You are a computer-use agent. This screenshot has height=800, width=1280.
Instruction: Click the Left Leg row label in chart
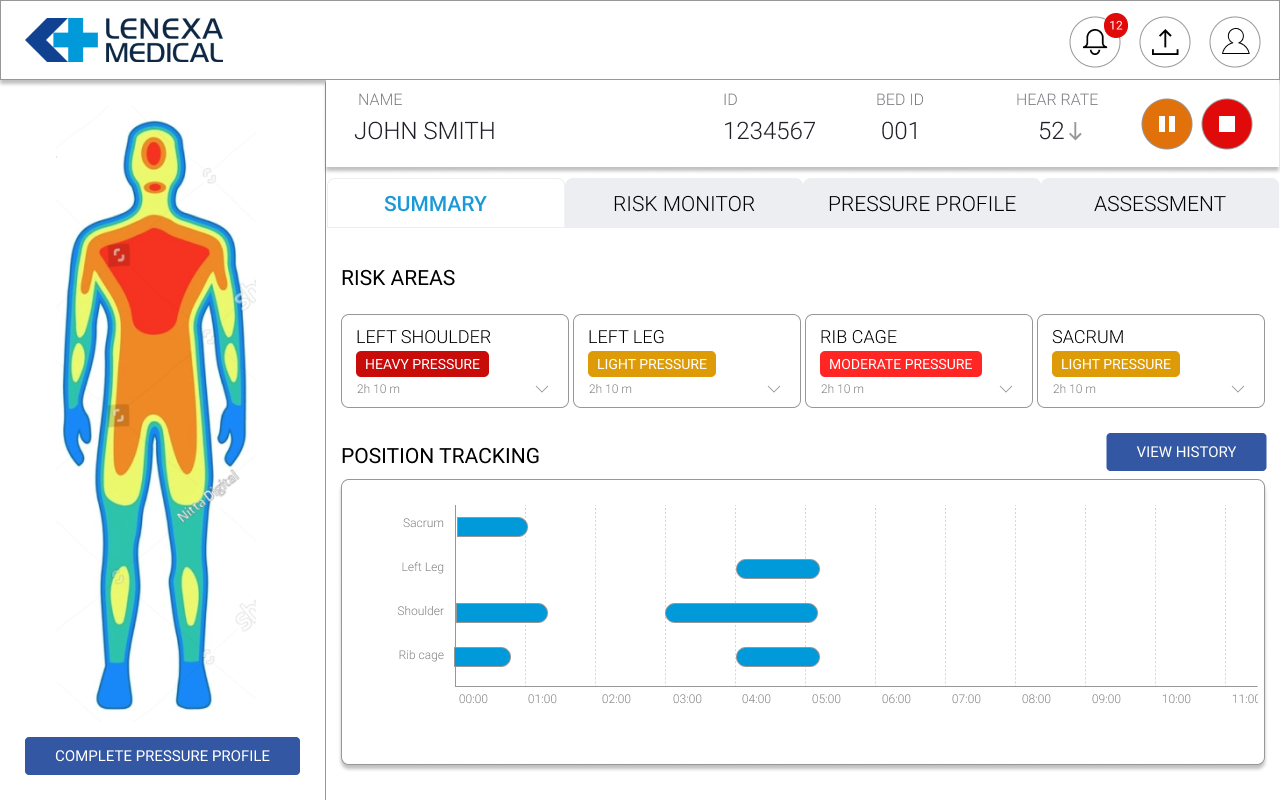pos(422,567)
